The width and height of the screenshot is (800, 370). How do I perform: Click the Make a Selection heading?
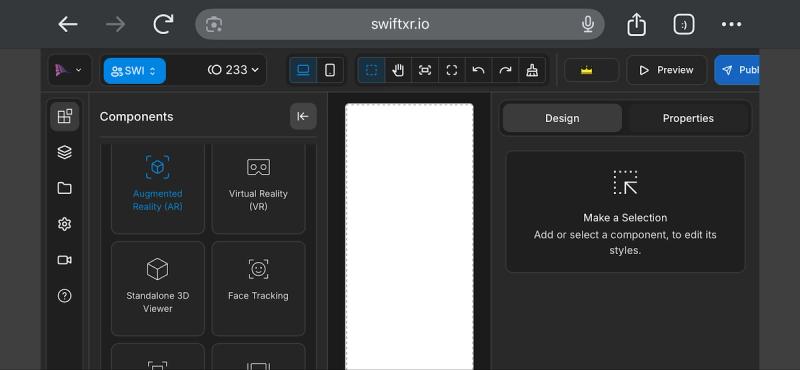coord(625,218)
